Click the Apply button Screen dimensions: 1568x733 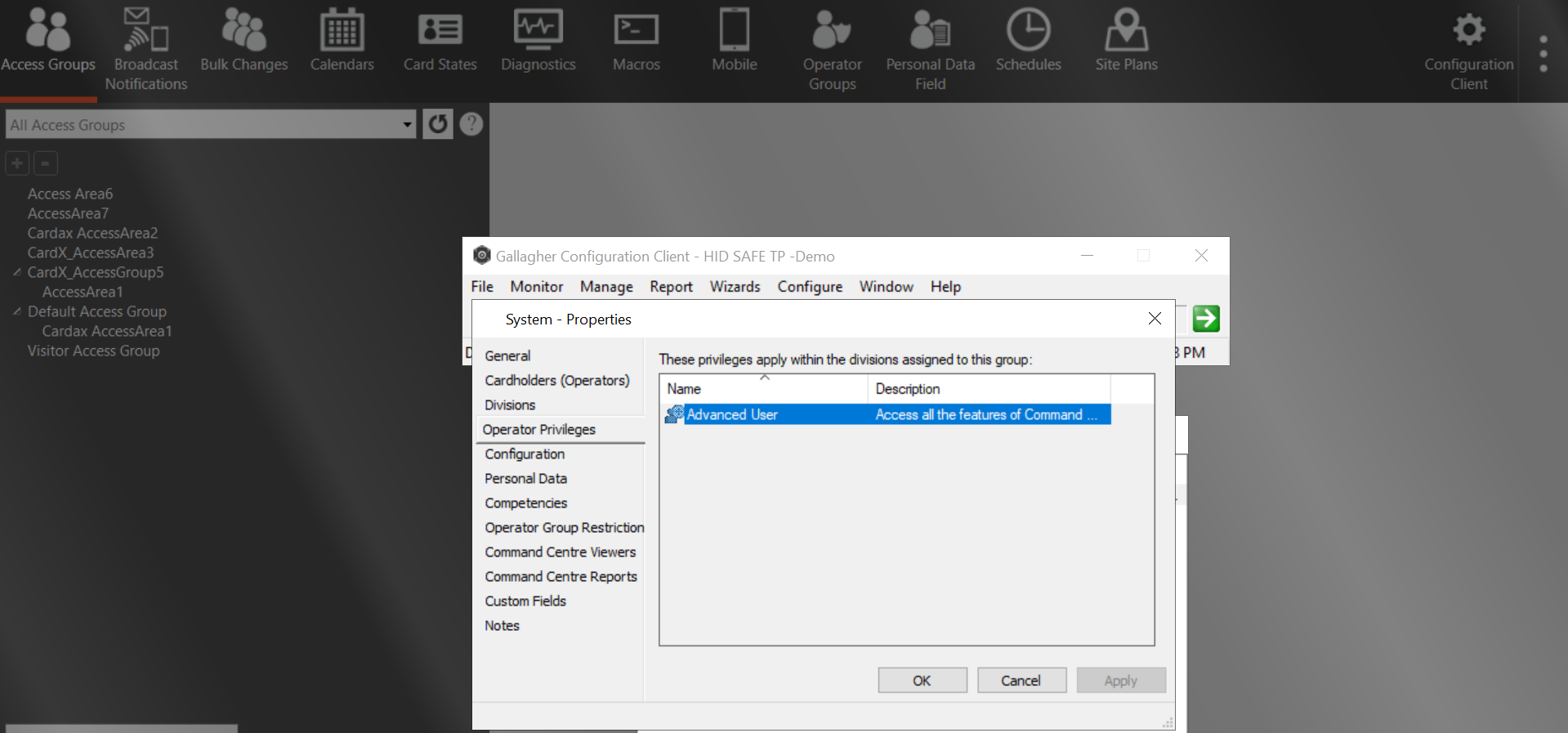(x=1121, y=681)
